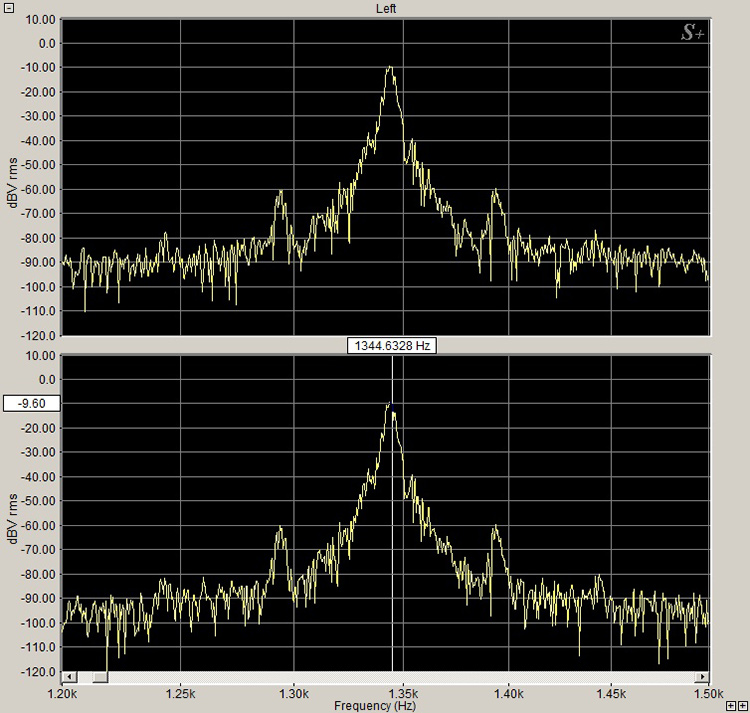Click the 1.50k frequency axis tick label
The height and width of the screenshot is (713, 750).
[x=707, y=692]
